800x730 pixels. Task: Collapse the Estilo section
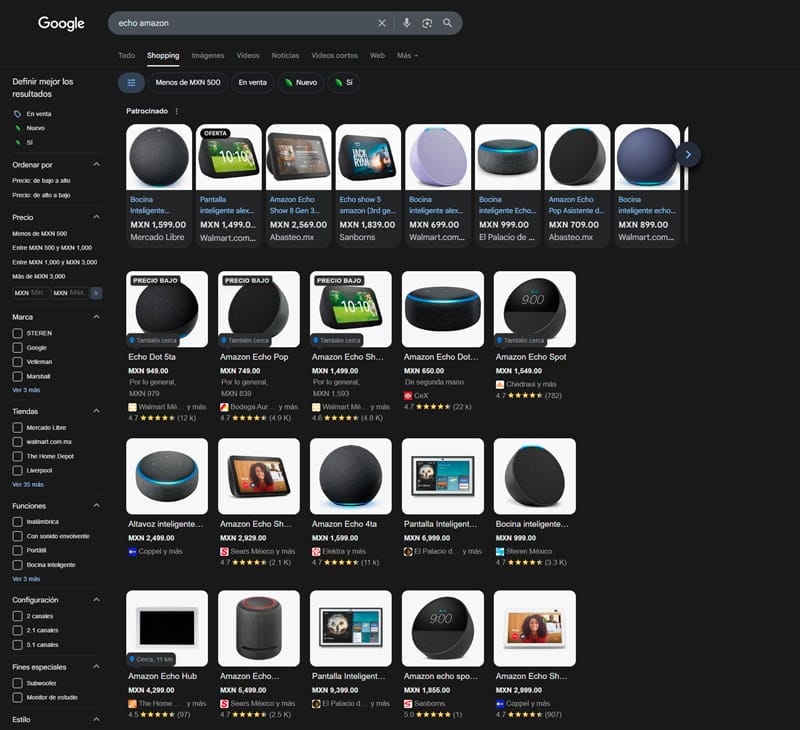(96, 719)
